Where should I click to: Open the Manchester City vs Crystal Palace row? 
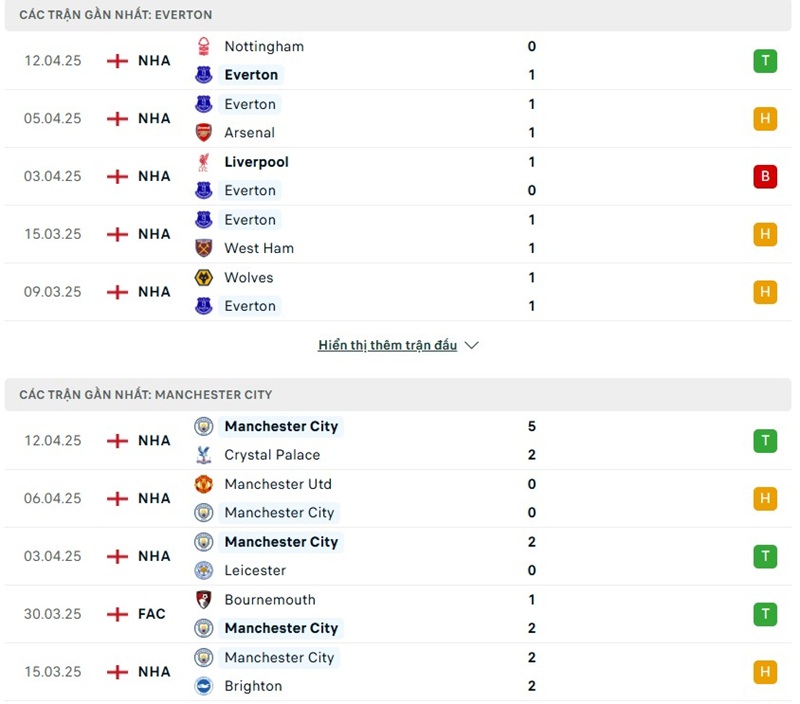click(x=400, y=441)
